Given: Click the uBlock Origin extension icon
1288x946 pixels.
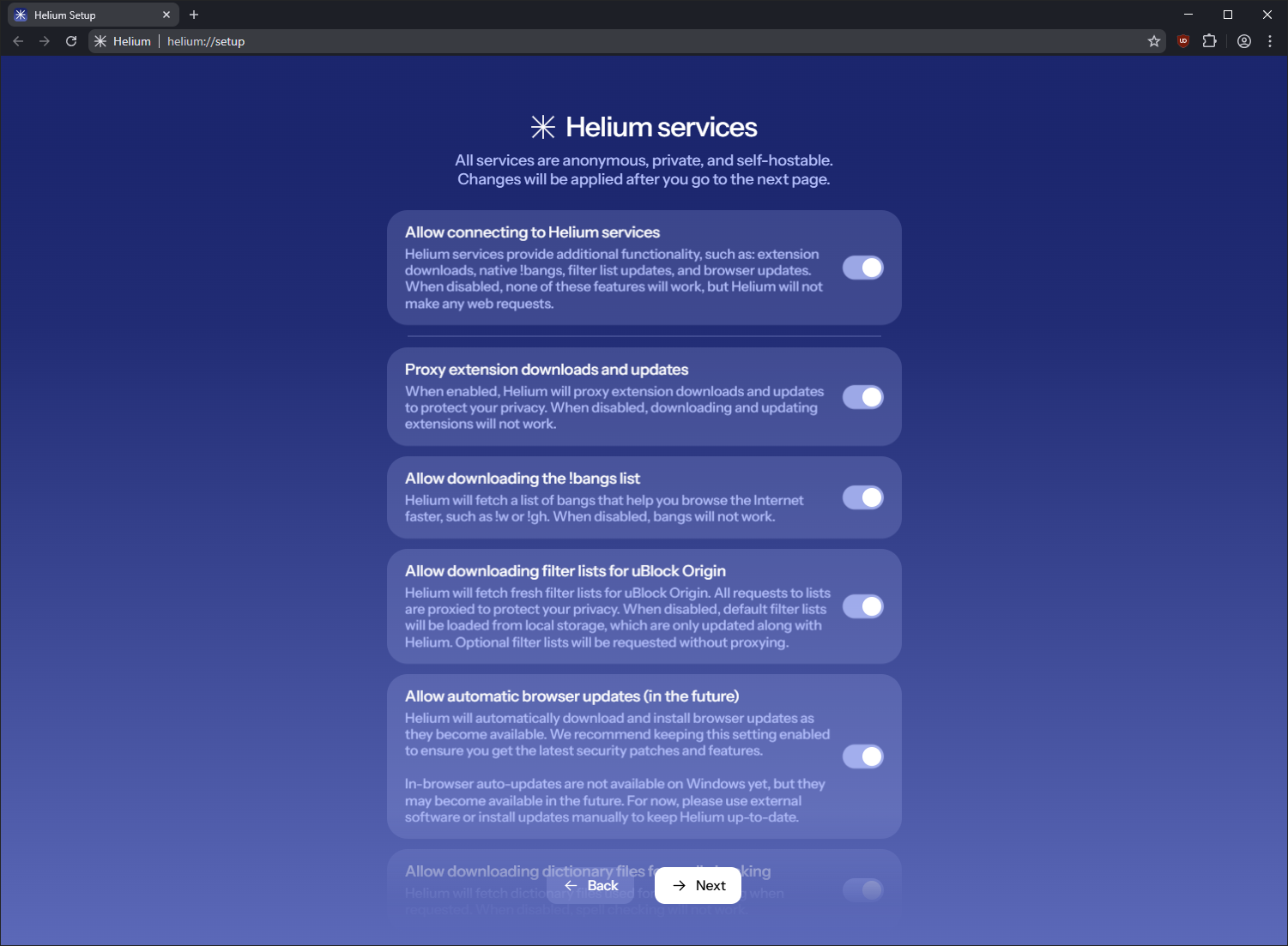Looking at the screenshot, I should click(x=1182, y=40).
